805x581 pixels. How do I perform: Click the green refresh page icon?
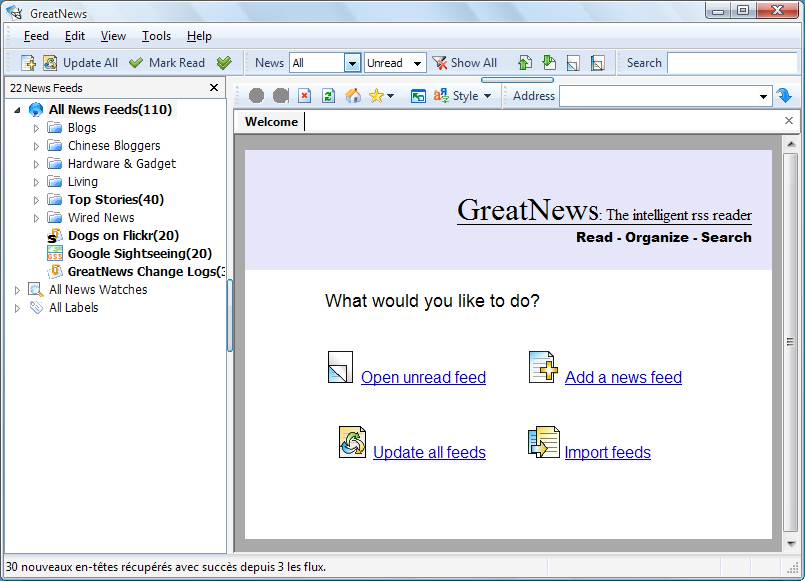click(x=329, y=95)
